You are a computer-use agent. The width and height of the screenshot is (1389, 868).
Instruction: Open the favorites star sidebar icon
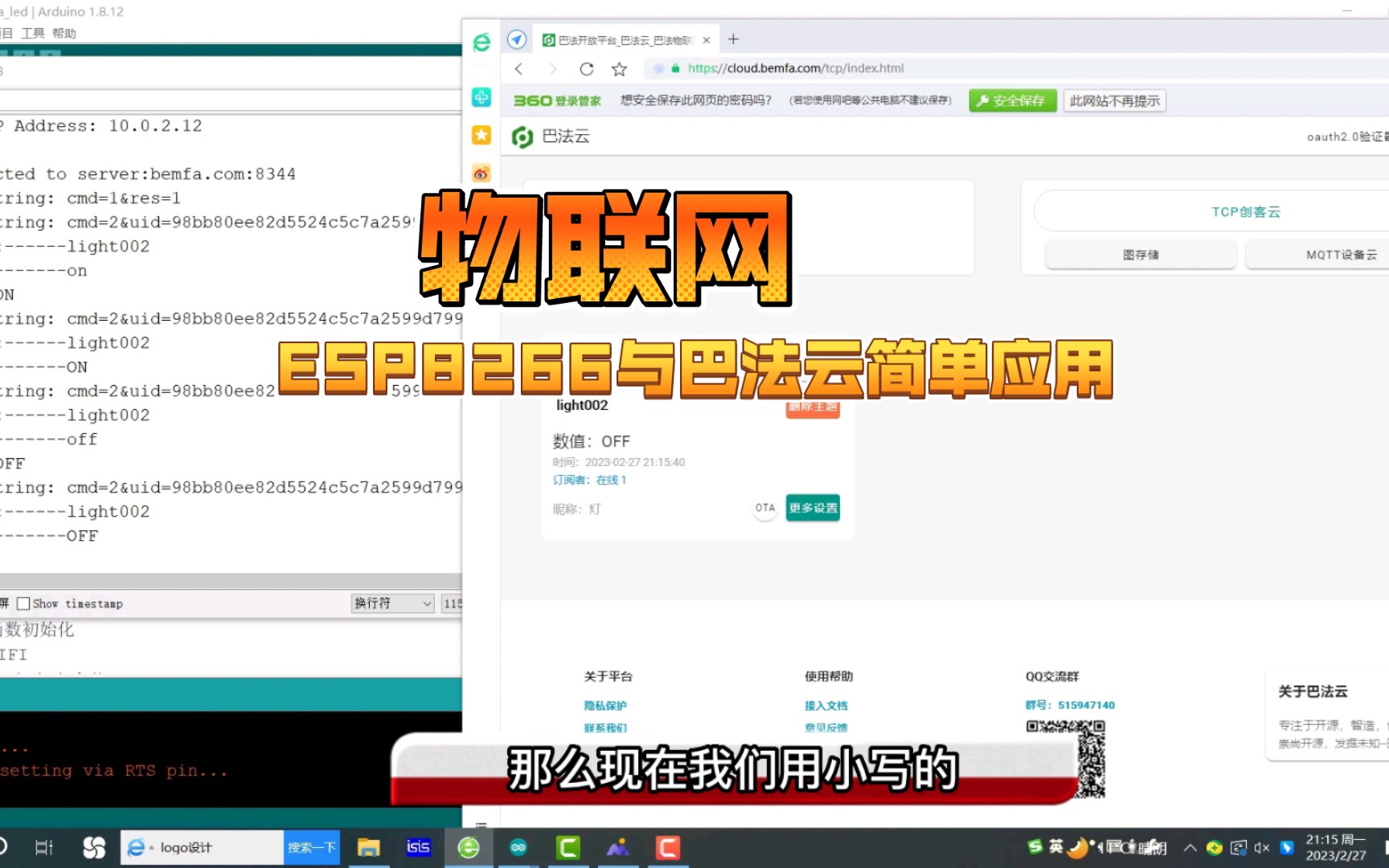coord(481,135)
